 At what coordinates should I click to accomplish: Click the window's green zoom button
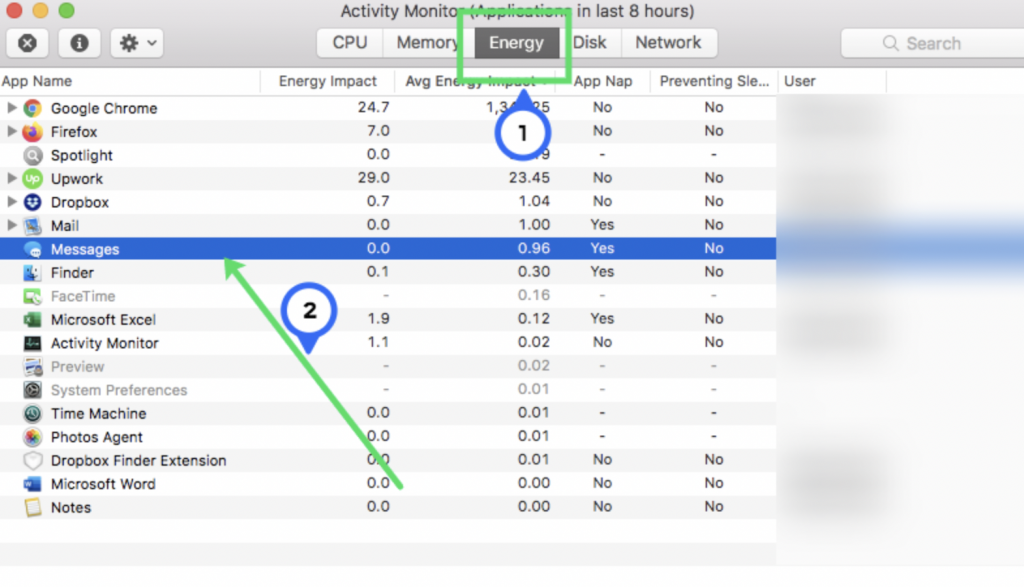click(66, 10)
